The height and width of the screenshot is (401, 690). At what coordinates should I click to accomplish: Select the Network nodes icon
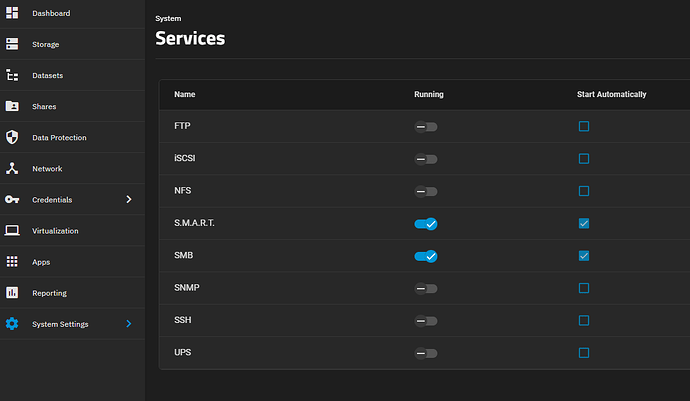pyautogui.click(x=12, y=169)
